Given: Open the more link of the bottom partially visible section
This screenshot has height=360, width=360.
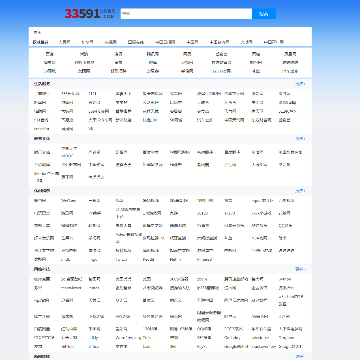Looking at the screenshot, I should (x=300, y=356).
